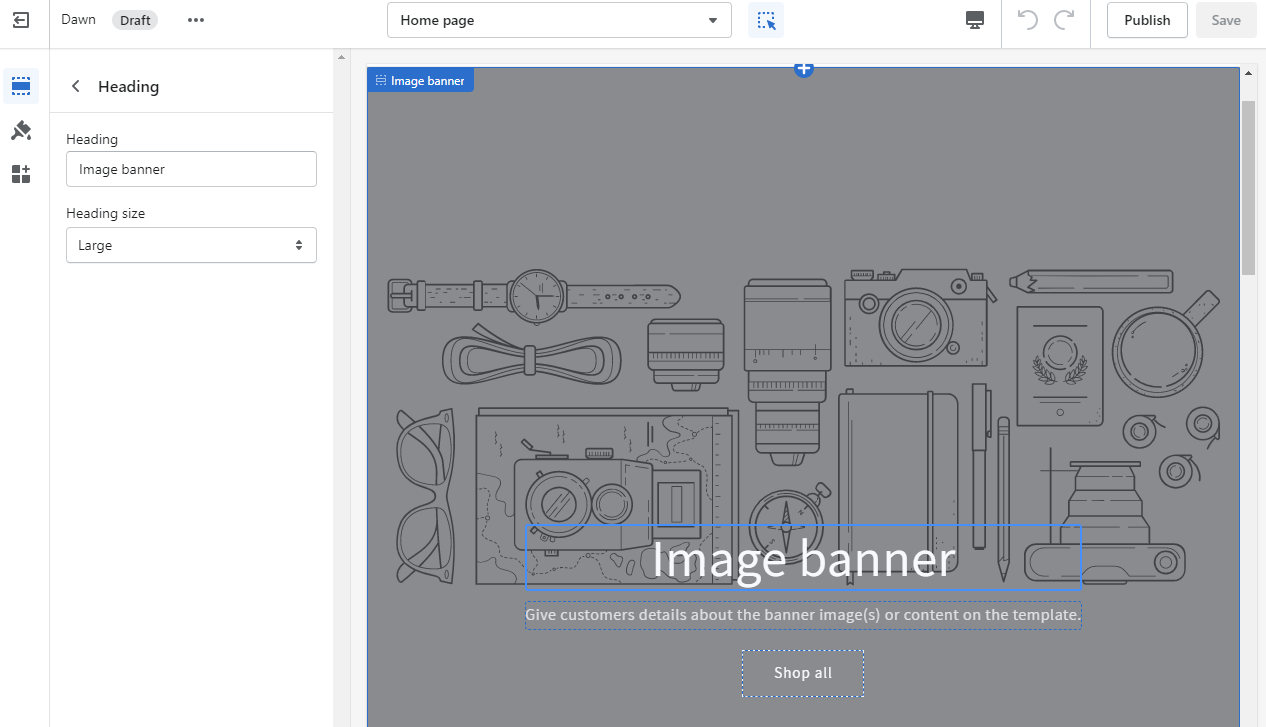
Task: Select the Image banner section label
Action: 420,81
